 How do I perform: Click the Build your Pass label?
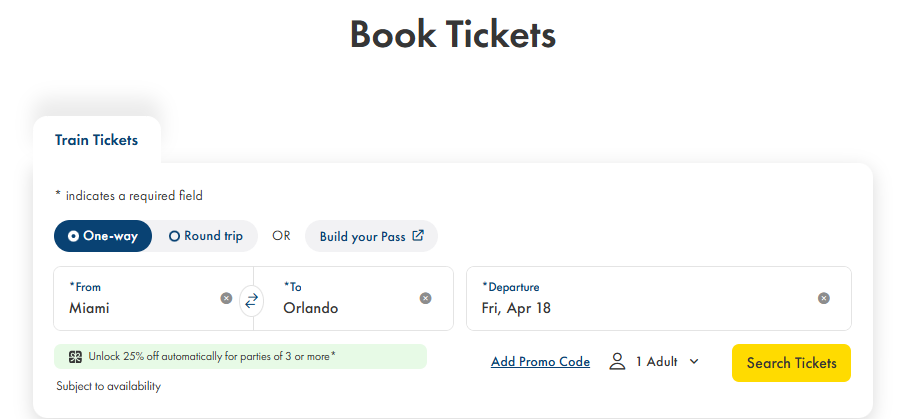click(362, 237)
